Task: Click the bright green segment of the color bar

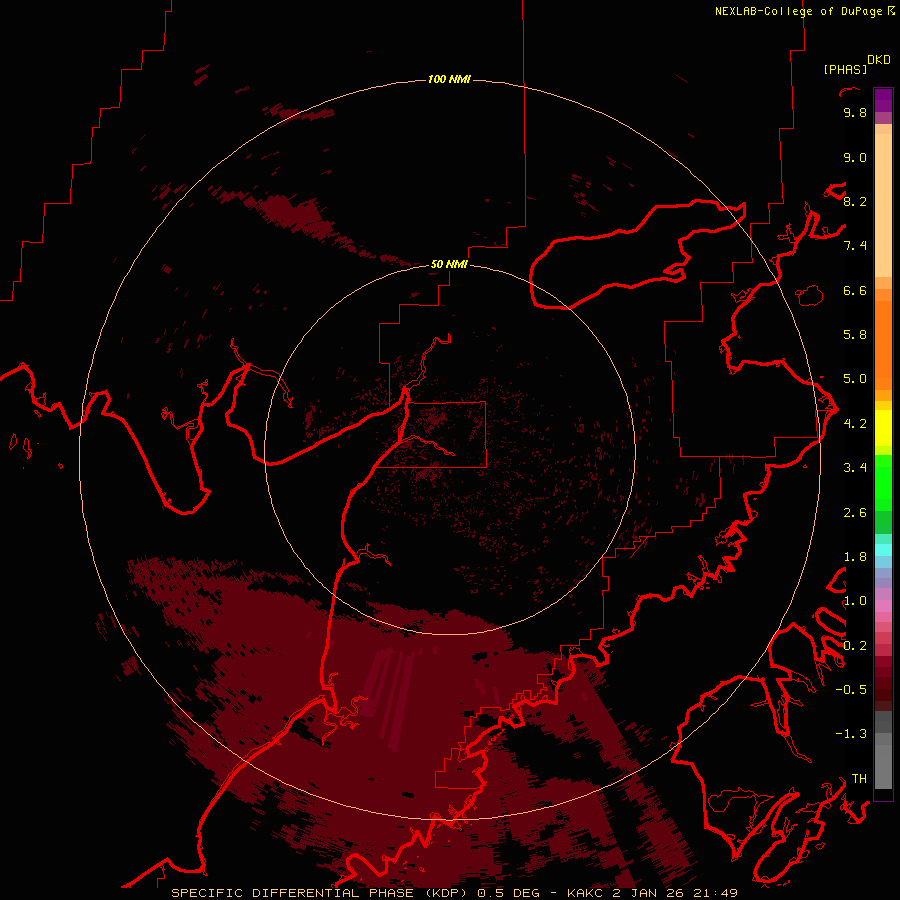Action: (883, 483)
